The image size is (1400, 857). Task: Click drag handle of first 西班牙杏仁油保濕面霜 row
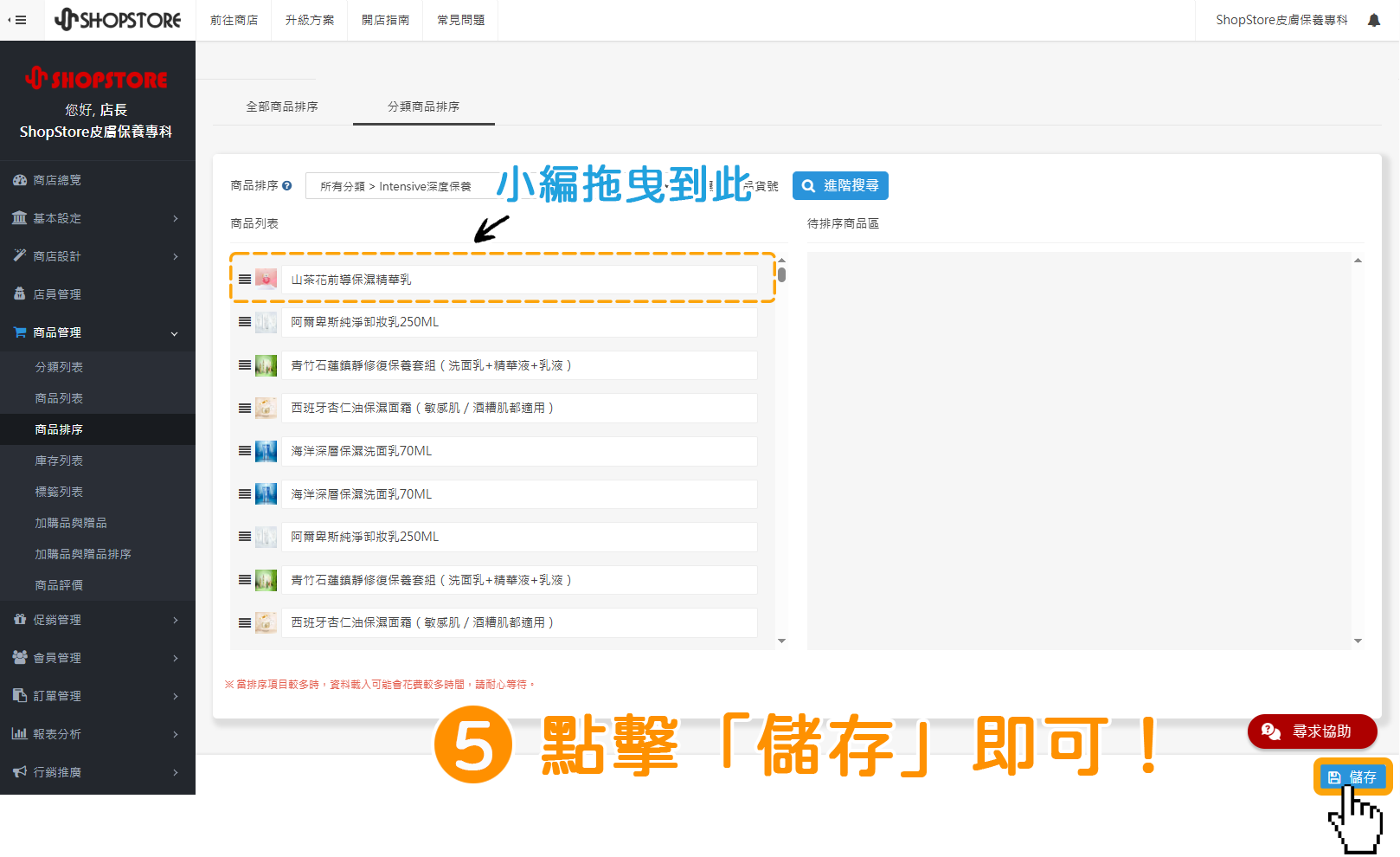(245, 408)
